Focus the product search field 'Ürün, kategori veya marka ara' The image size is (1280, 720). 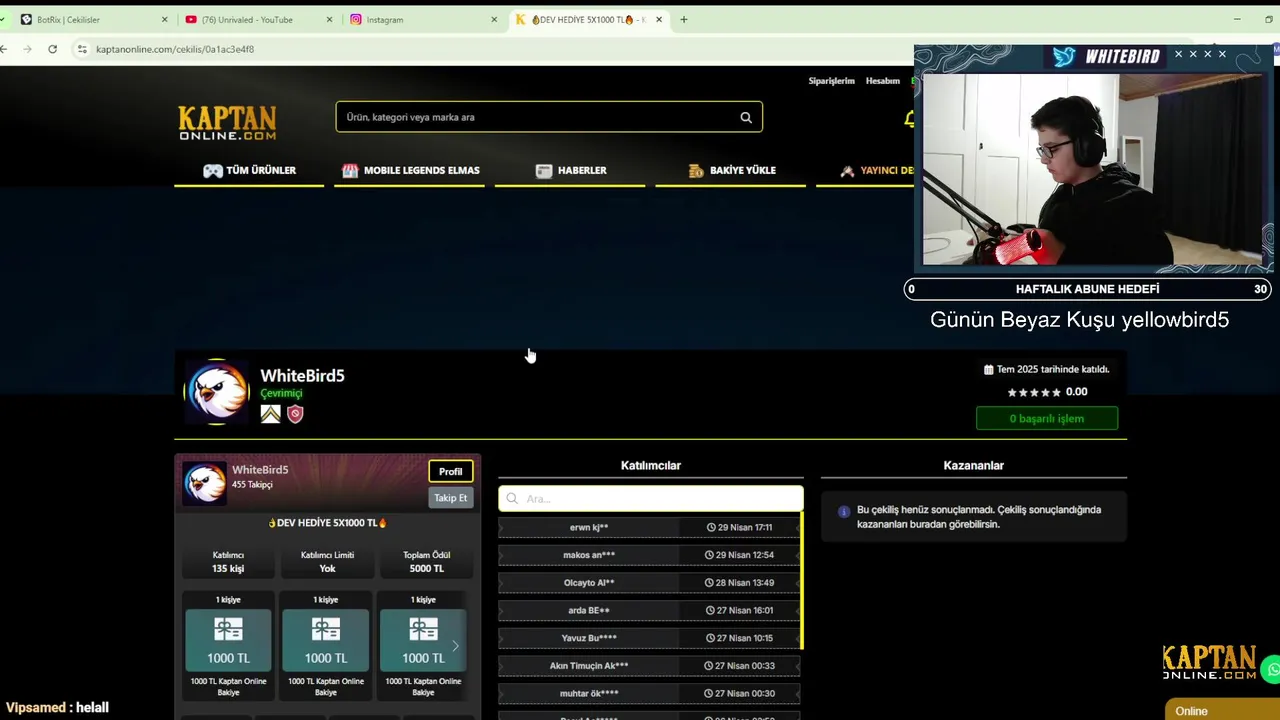pos(549,117)
